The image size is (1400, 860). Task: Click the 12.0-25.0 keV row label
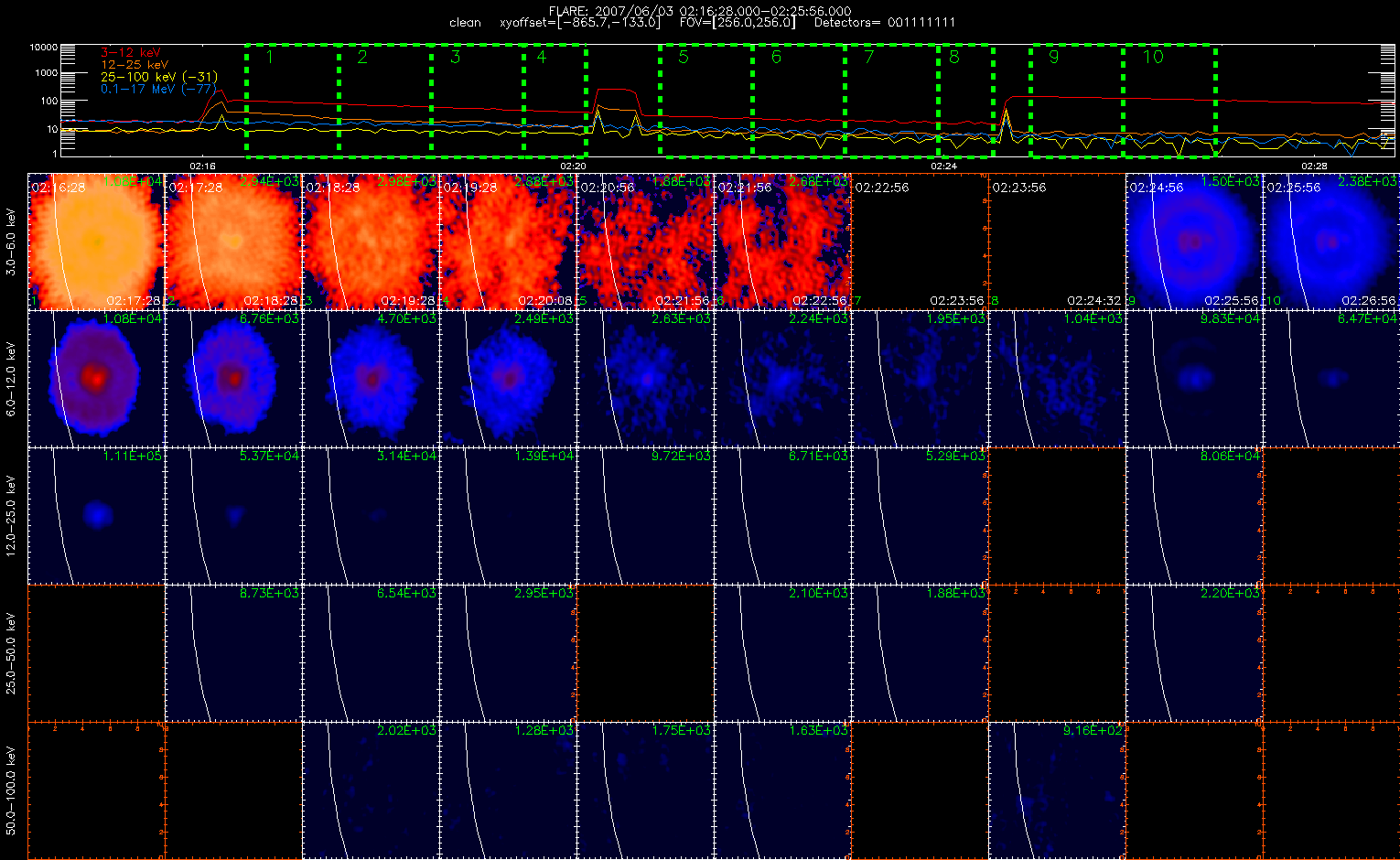(11, 515)
